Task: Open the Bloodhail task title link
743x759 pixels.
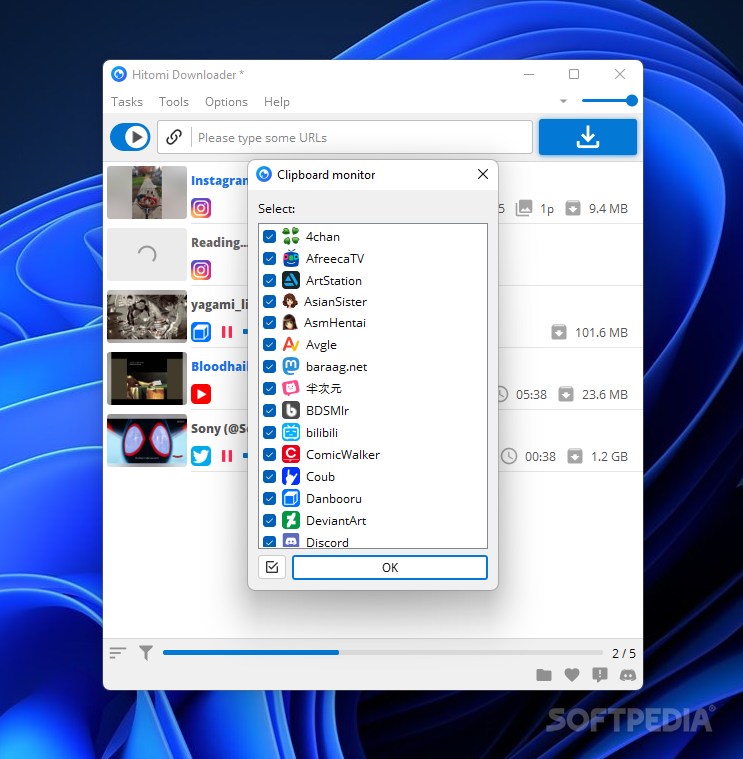Action: pos(219,366)
